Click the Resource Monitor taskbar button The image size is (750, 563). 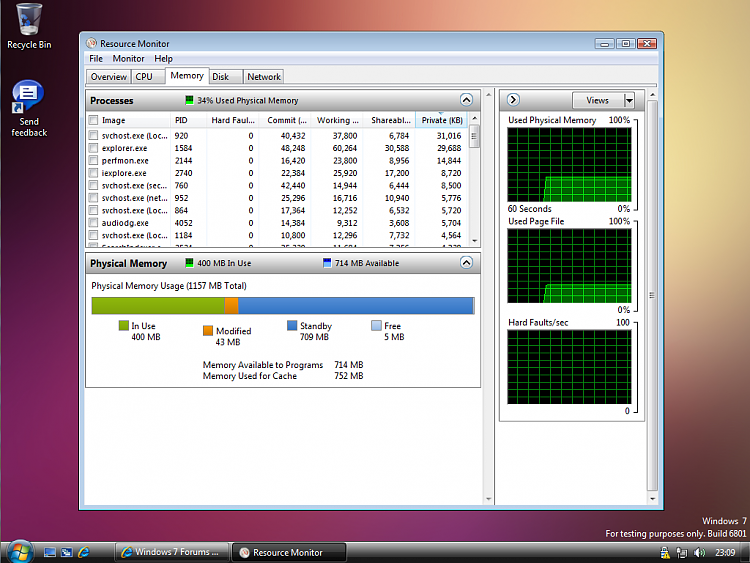(289, 552)
